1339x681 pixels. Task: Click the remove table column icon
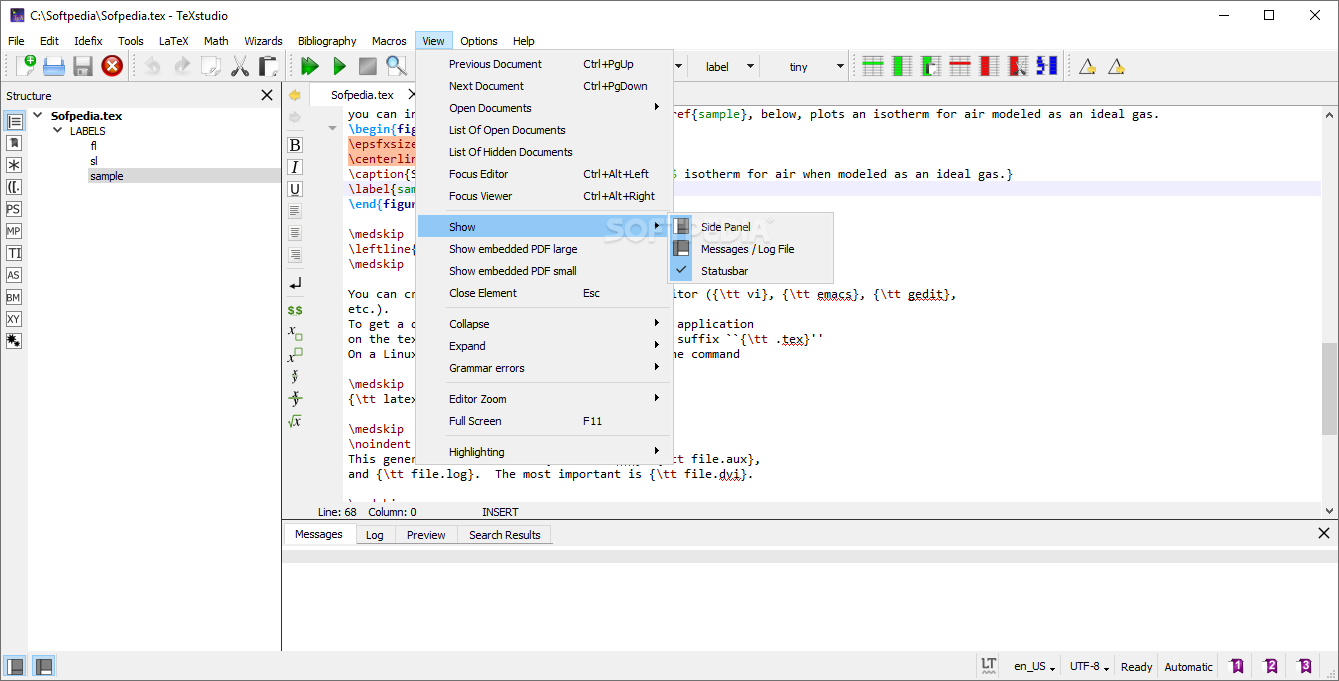point(989,66)
